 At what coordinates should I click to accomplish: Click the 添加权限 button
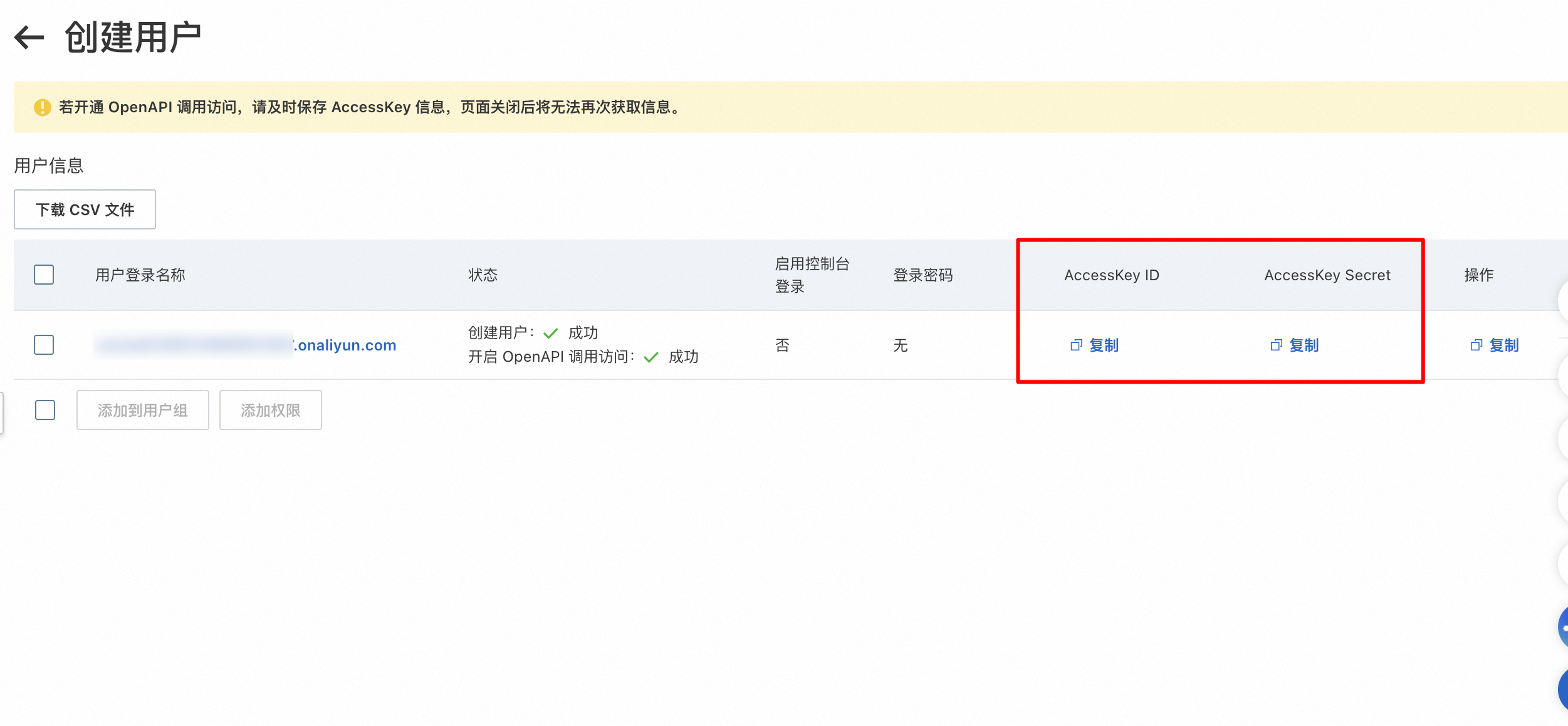click(x=271, y=410)
